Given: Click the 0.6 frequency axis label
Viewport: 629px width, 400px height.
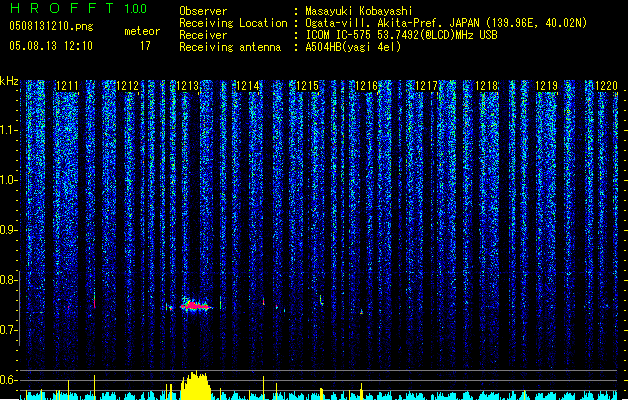Looking at the screenshot, I should tap(8, 380).
